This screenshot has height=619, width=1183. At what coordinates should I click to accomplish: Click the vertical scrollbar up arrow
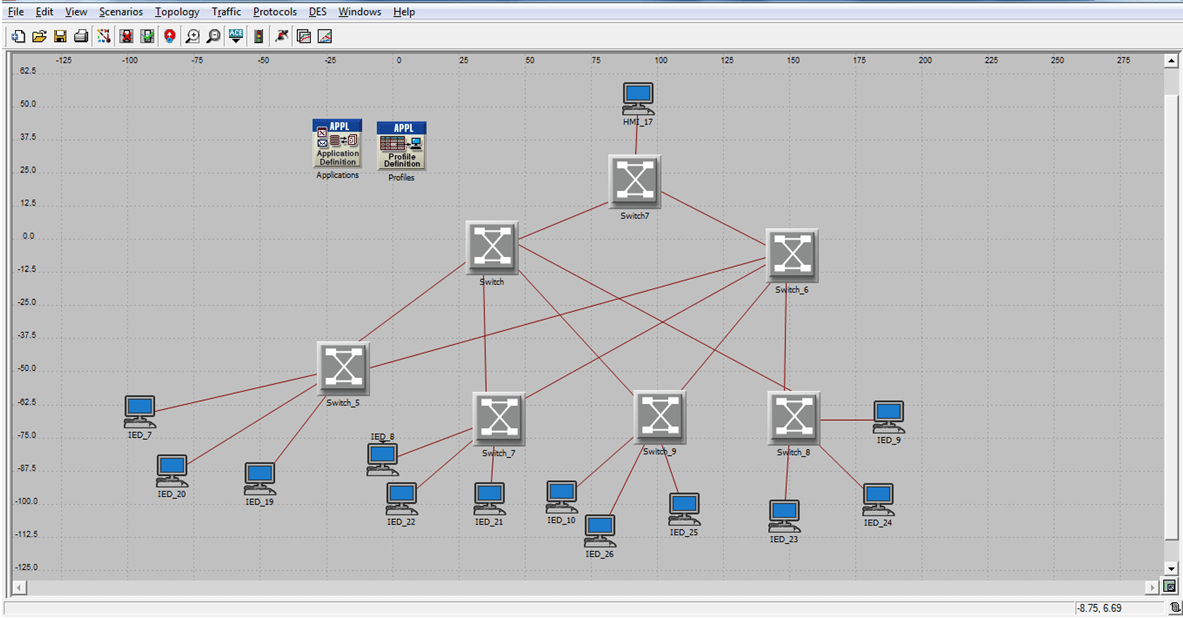1171,60
